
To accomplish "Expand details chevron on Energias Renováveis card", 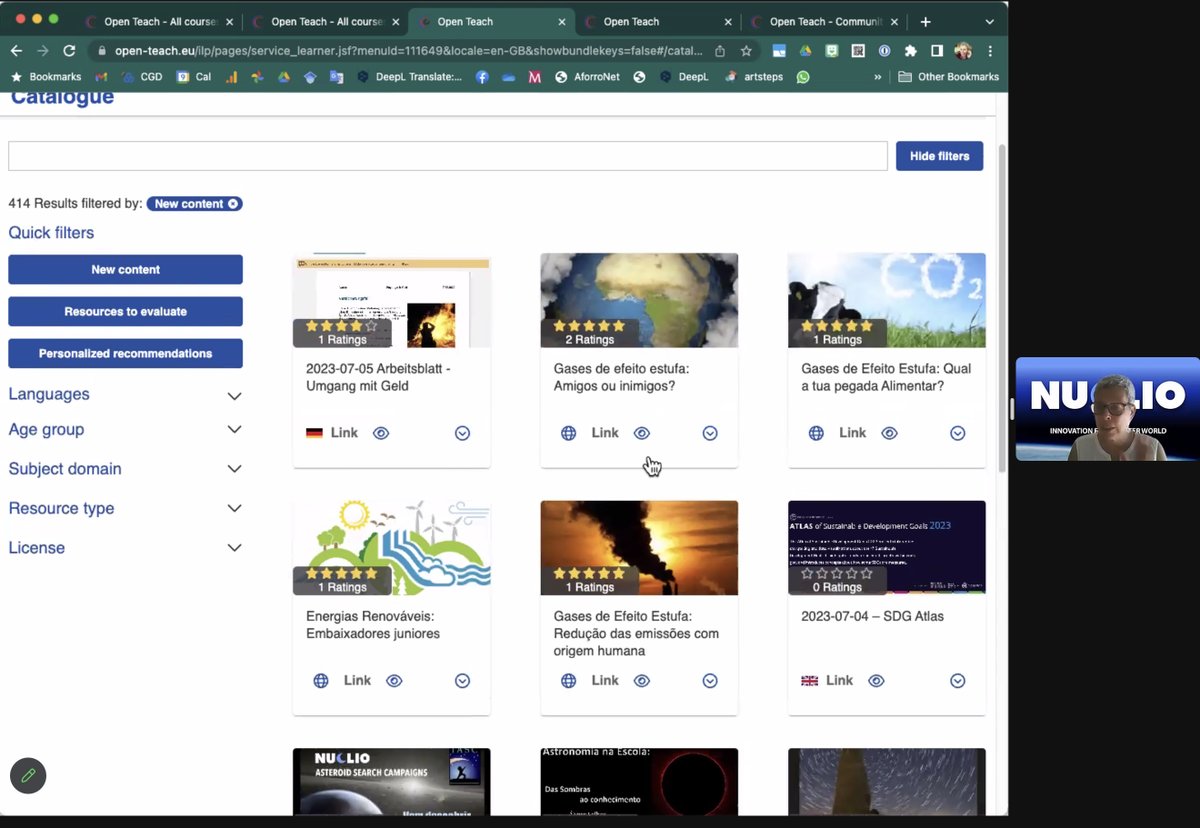I will pos(462,681).
